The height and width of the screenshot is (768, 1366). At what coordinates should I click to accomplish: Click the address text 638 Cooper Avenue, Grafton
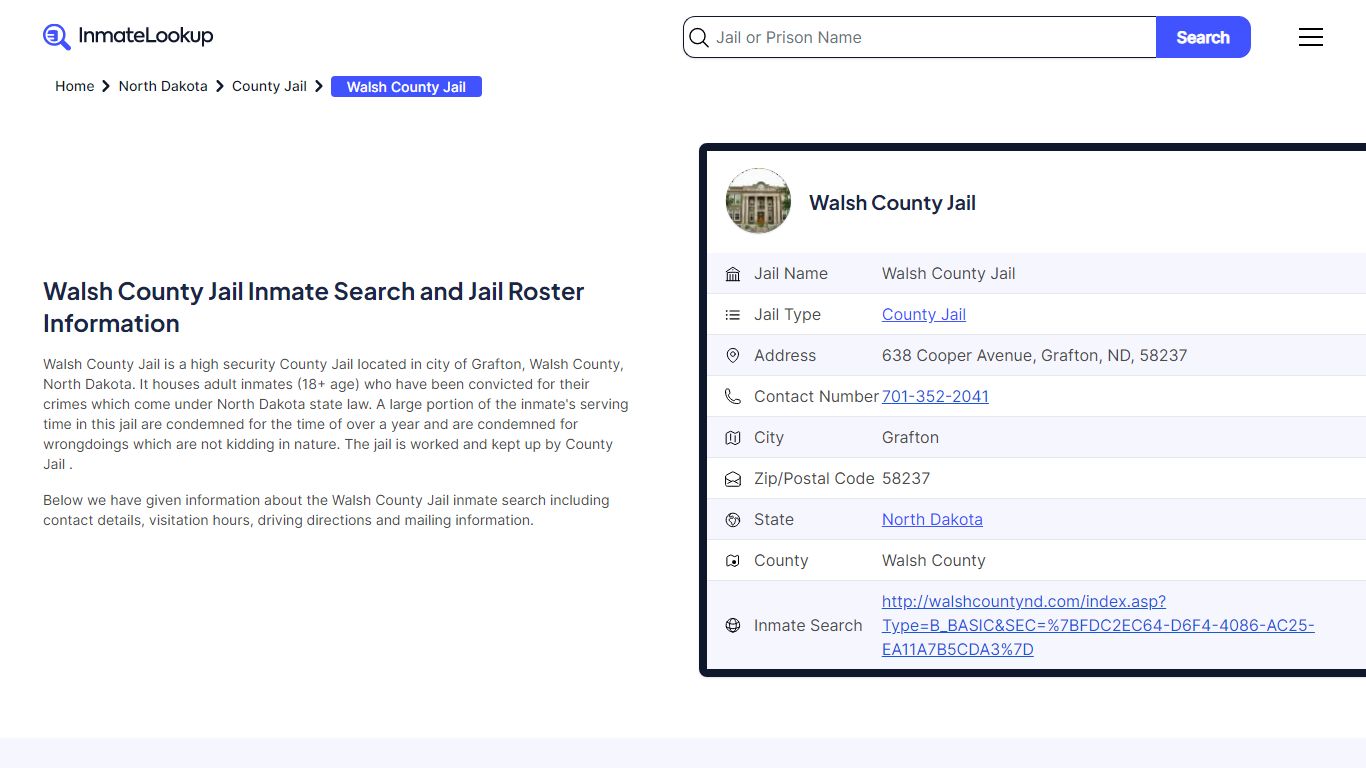click(x=1035, y=356)
